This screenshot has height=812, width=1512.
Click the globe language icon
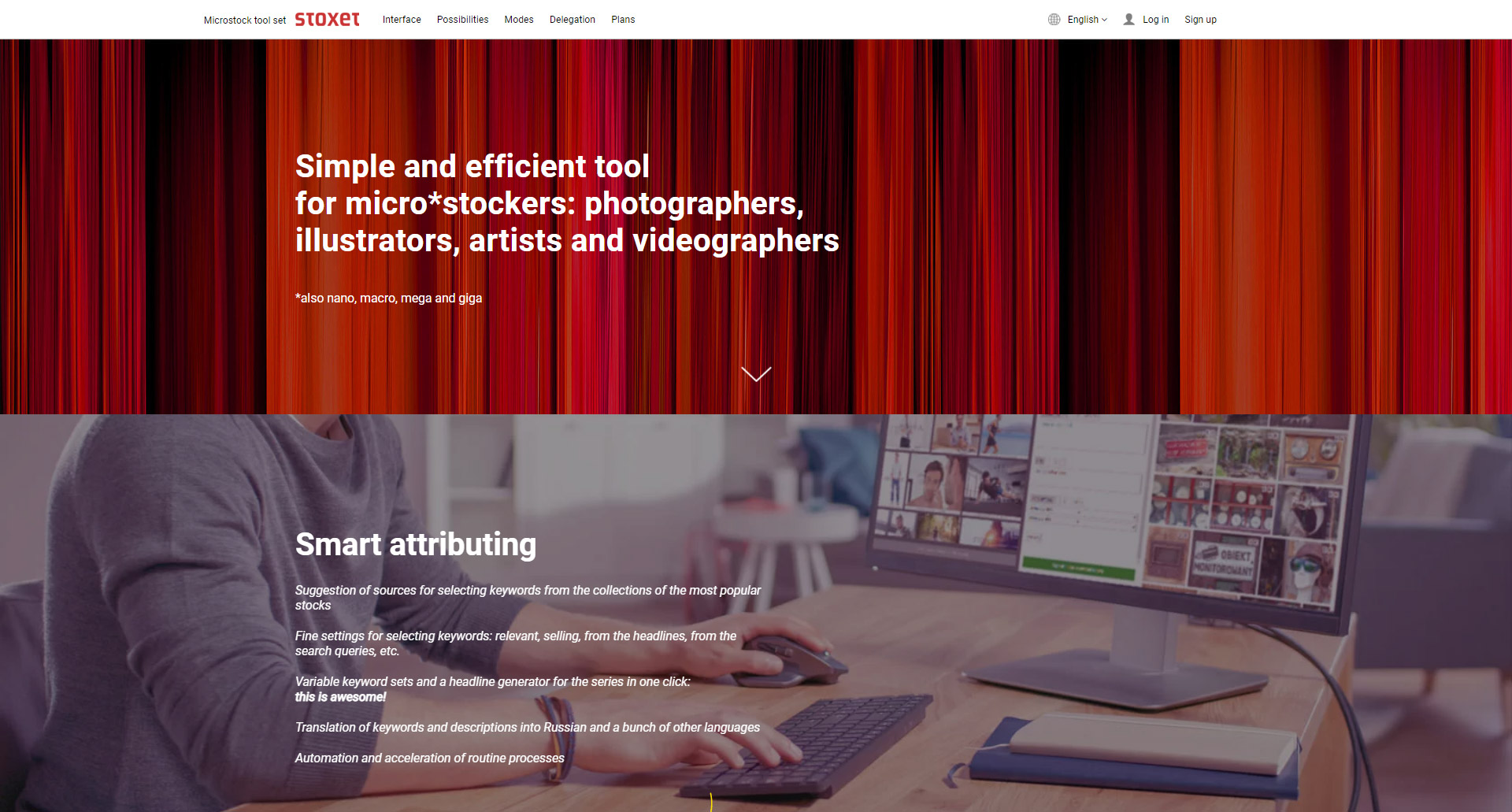(x=1054, y=20)
